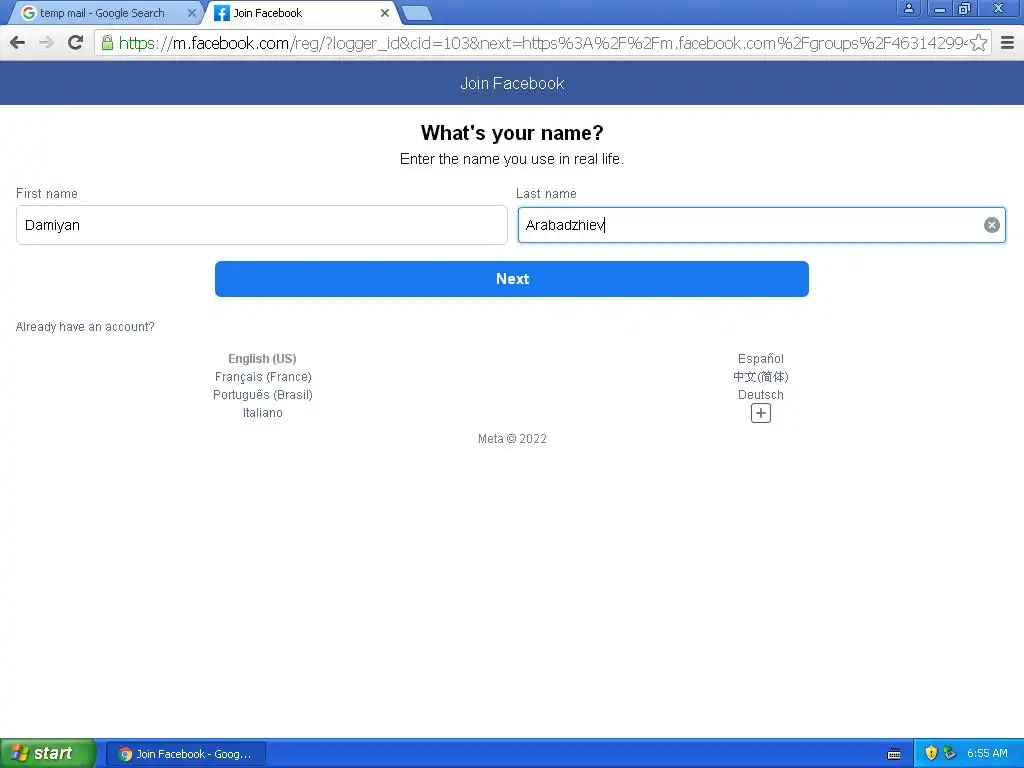Select the English (US) language entry
1024x768 pixels.
coord(262,359)
